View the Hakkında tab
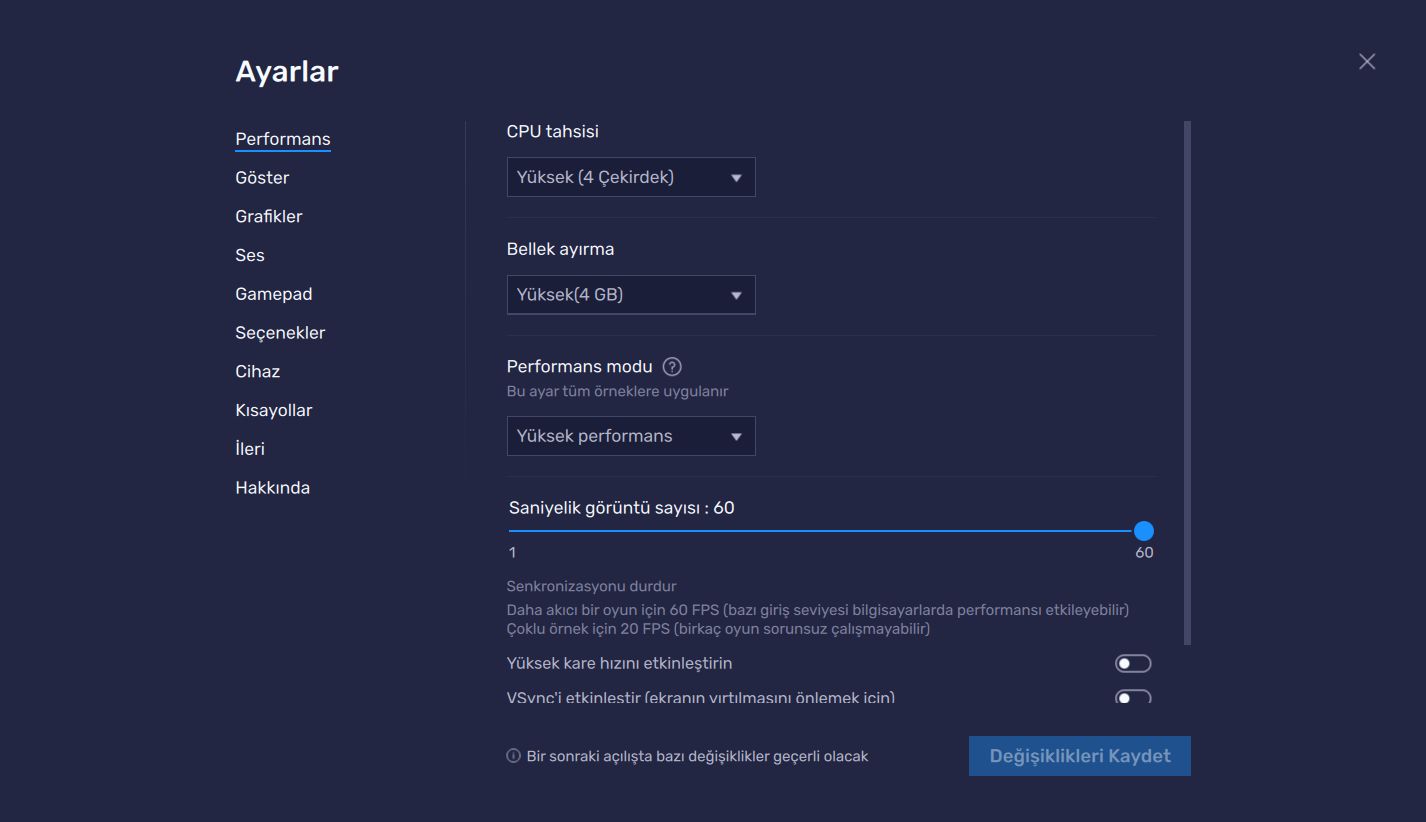 coord(273,488)
